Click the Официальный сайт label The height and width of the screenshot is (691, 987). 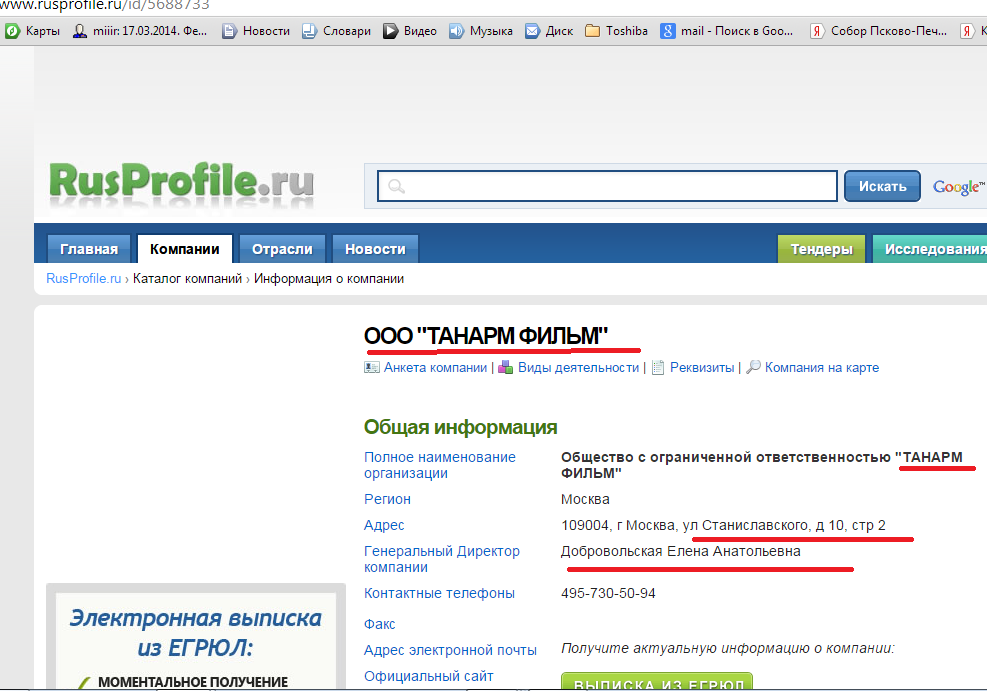pyautogui.click(x=428, y=676)
